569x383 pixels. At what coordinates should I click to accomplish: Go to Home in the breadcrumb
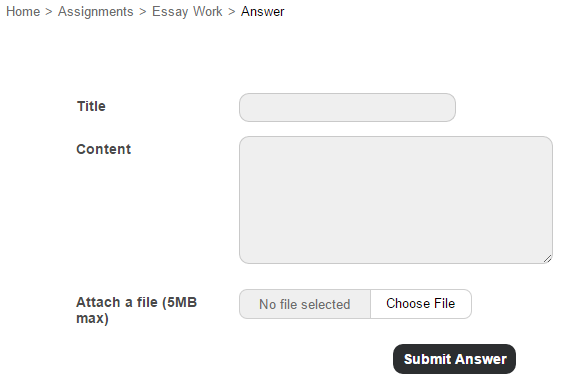(x=23, y=12)
